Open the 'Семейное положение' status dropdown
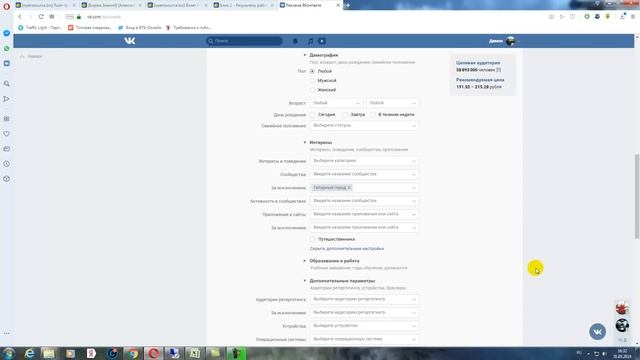The image size is (640, 360). (x=364, y=126)
